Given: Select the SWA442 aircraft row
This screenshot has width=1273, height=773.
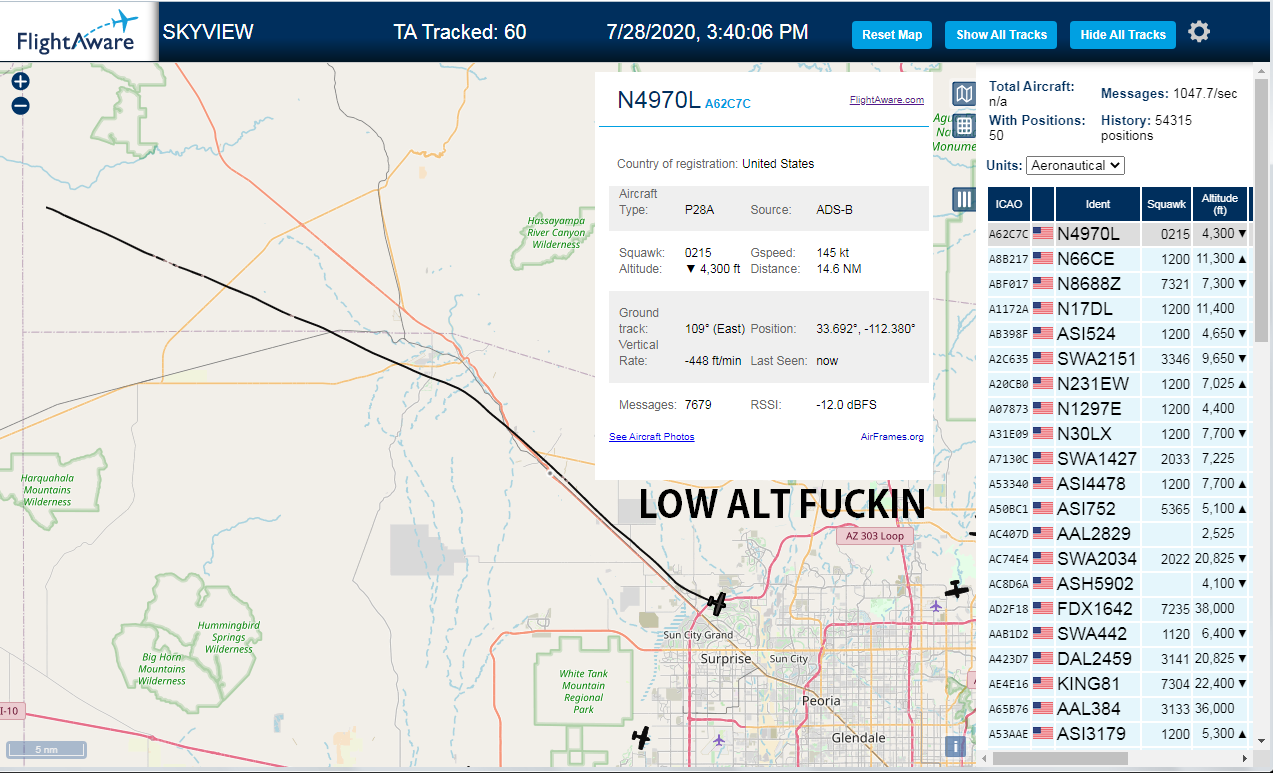Looking at the screenshot, I should pyautogui.click(x=1119, y=633).
